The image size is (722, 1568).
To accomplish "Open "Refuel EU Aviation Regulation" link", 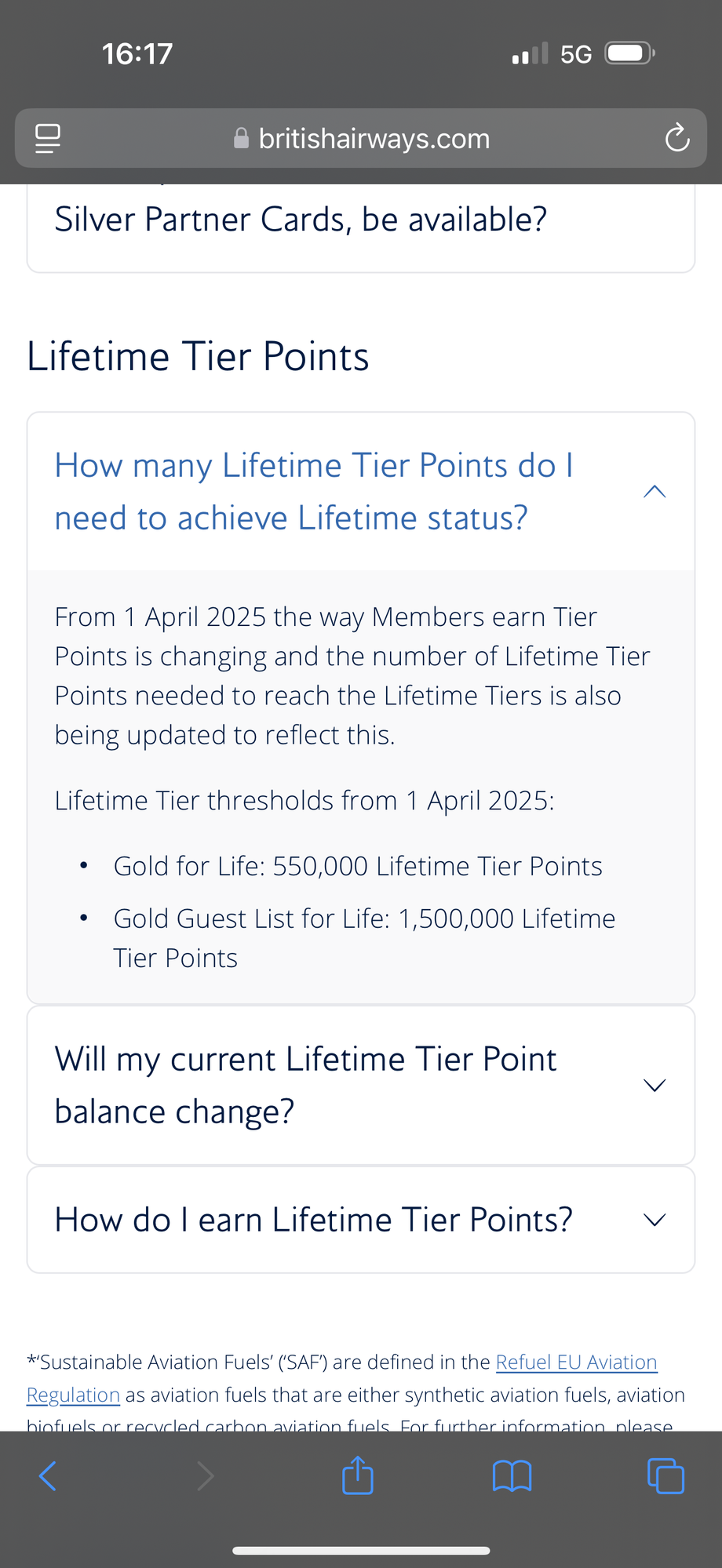I will click(576, 1362).
